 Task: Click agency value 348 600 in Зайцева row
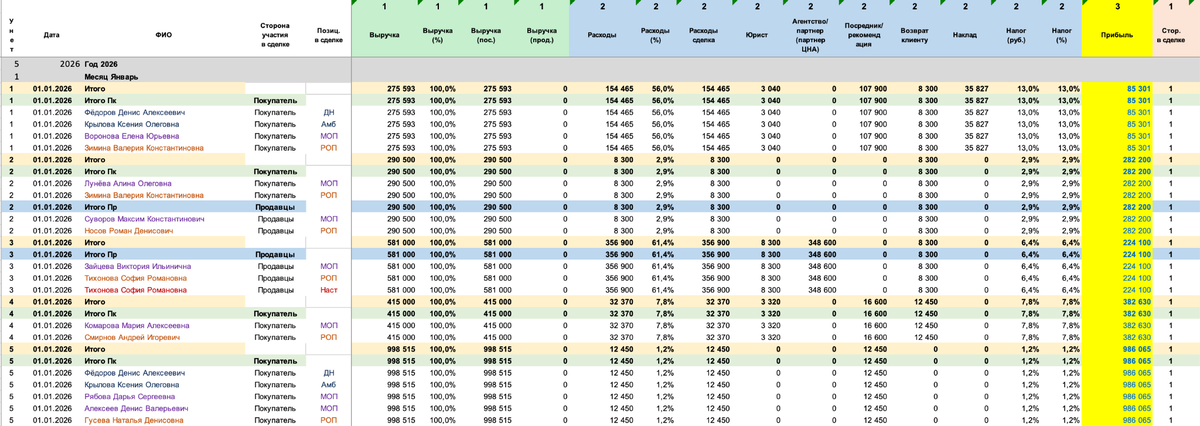click(x=821, y=266)
